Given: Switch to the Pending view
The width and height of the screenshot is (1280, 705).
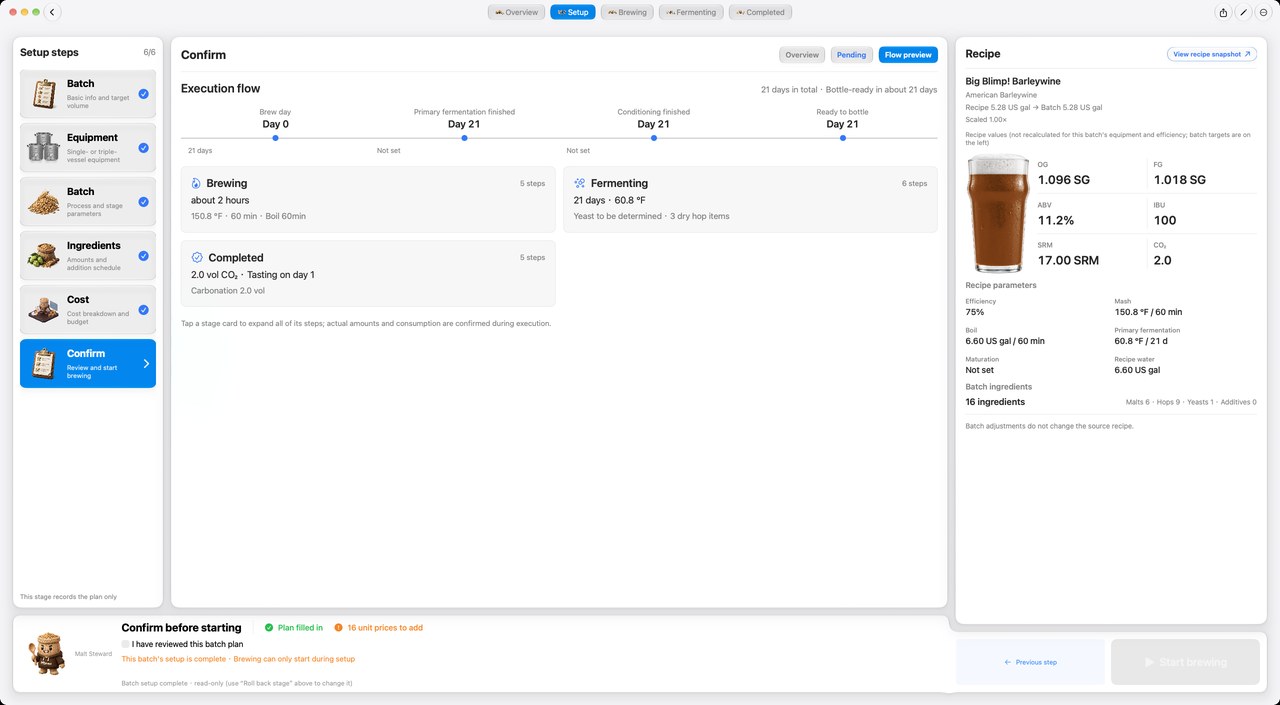Looking at the screenshot, I should tap(851, 55).
